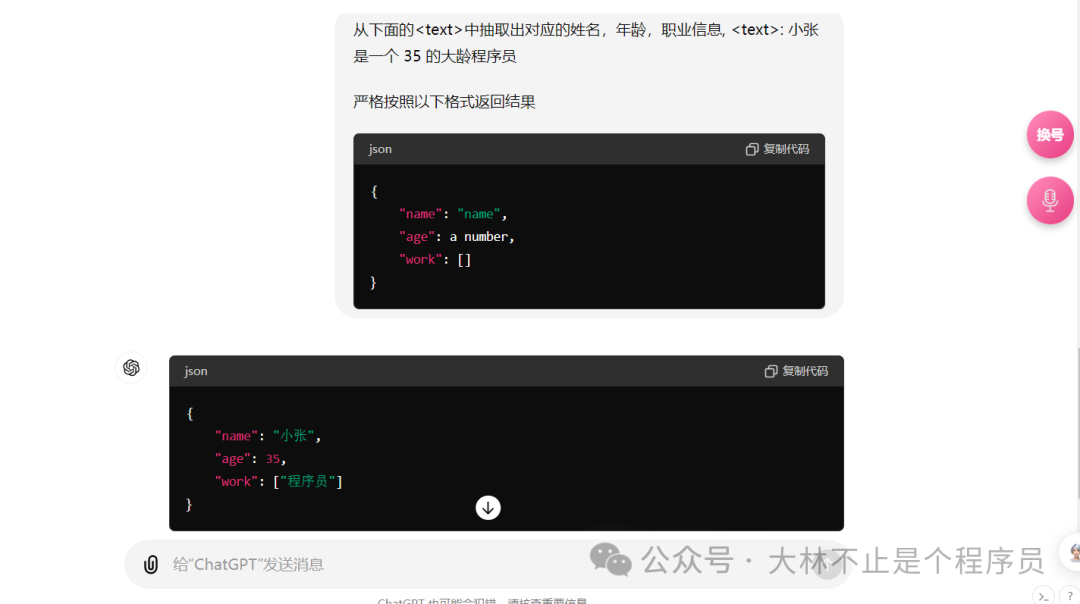The width and height of the screenshot is (1080, 604).
Task: Open the terminal-style icon at the bottom right
Action: (1043, 596)
